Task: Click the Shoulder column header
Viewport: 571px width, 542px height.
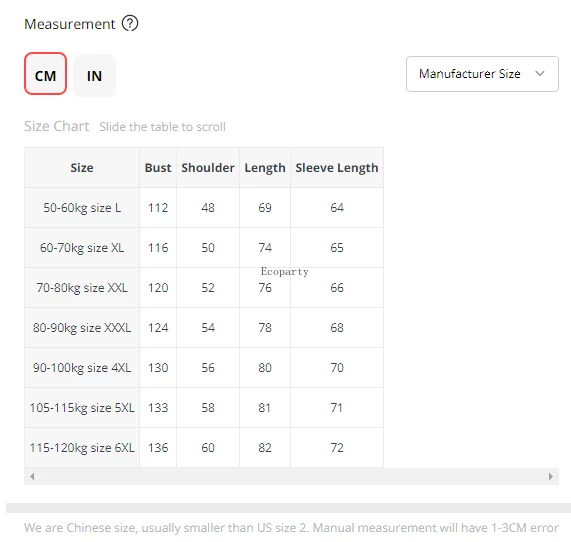Action: coord(208,168)
